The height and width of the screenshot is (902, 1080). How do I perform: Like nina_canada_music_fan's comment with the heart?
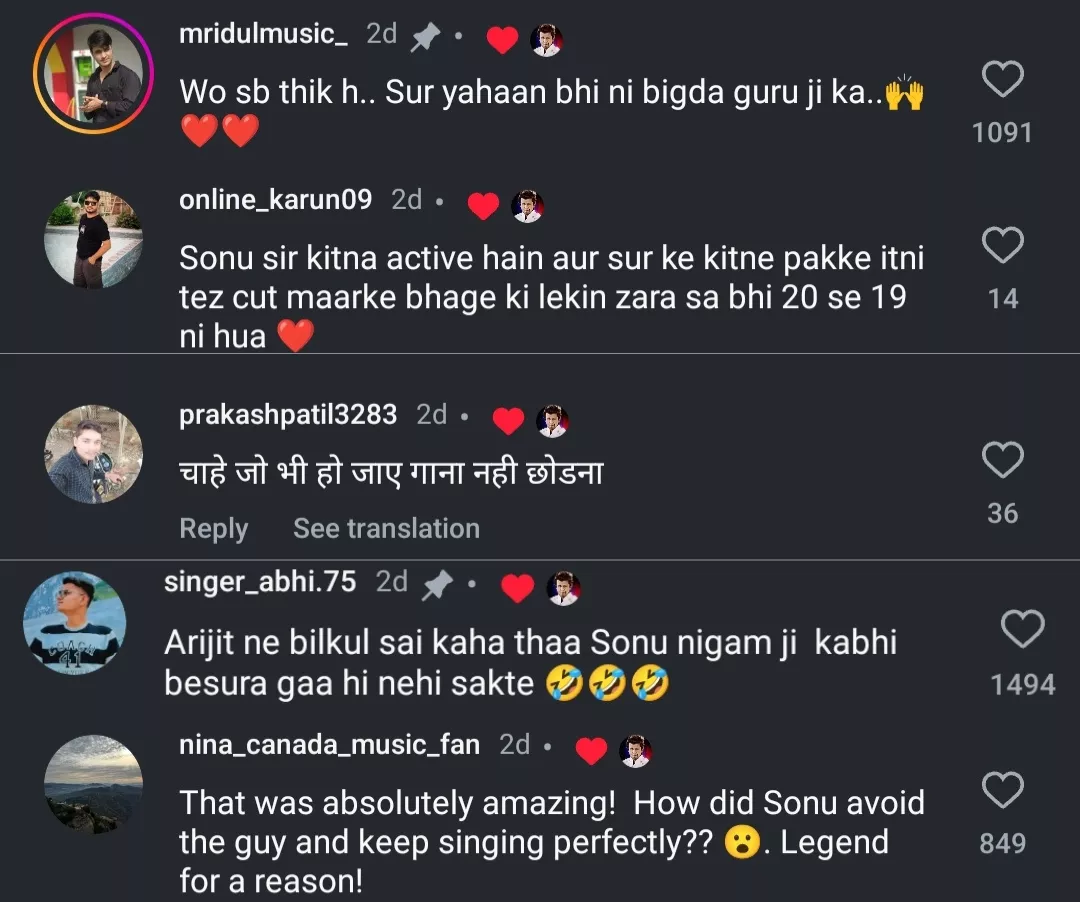[1003, 791]
